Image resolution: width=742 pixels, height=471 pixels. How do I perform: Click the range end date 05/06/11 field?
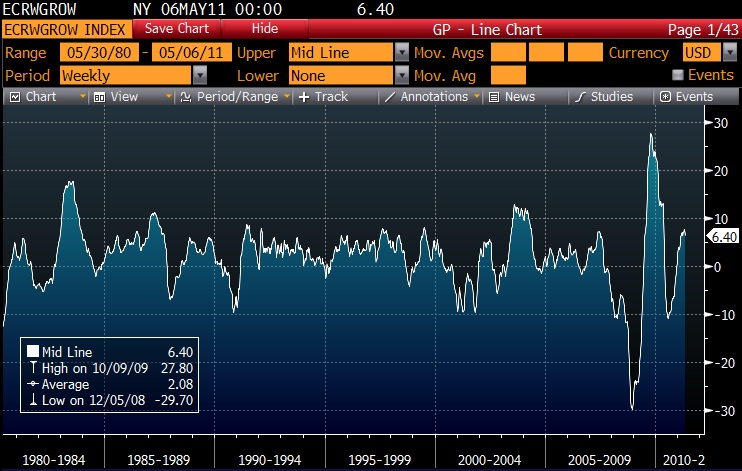(192, 53)
